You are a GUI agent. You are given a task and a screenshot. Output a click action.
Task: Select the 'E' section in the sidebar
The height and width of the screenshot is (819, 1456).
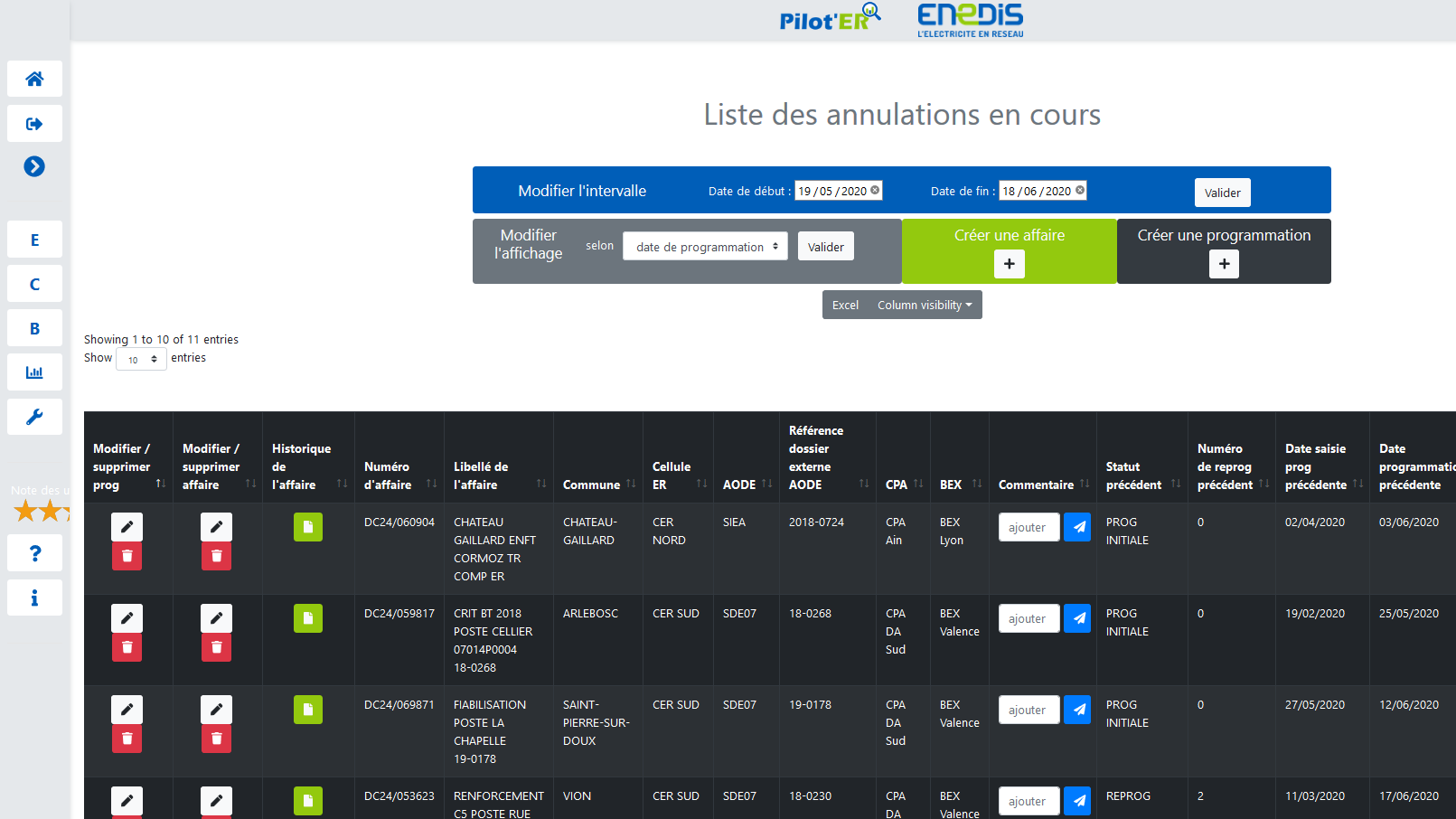pyautogui.click(x=34, y=239)
